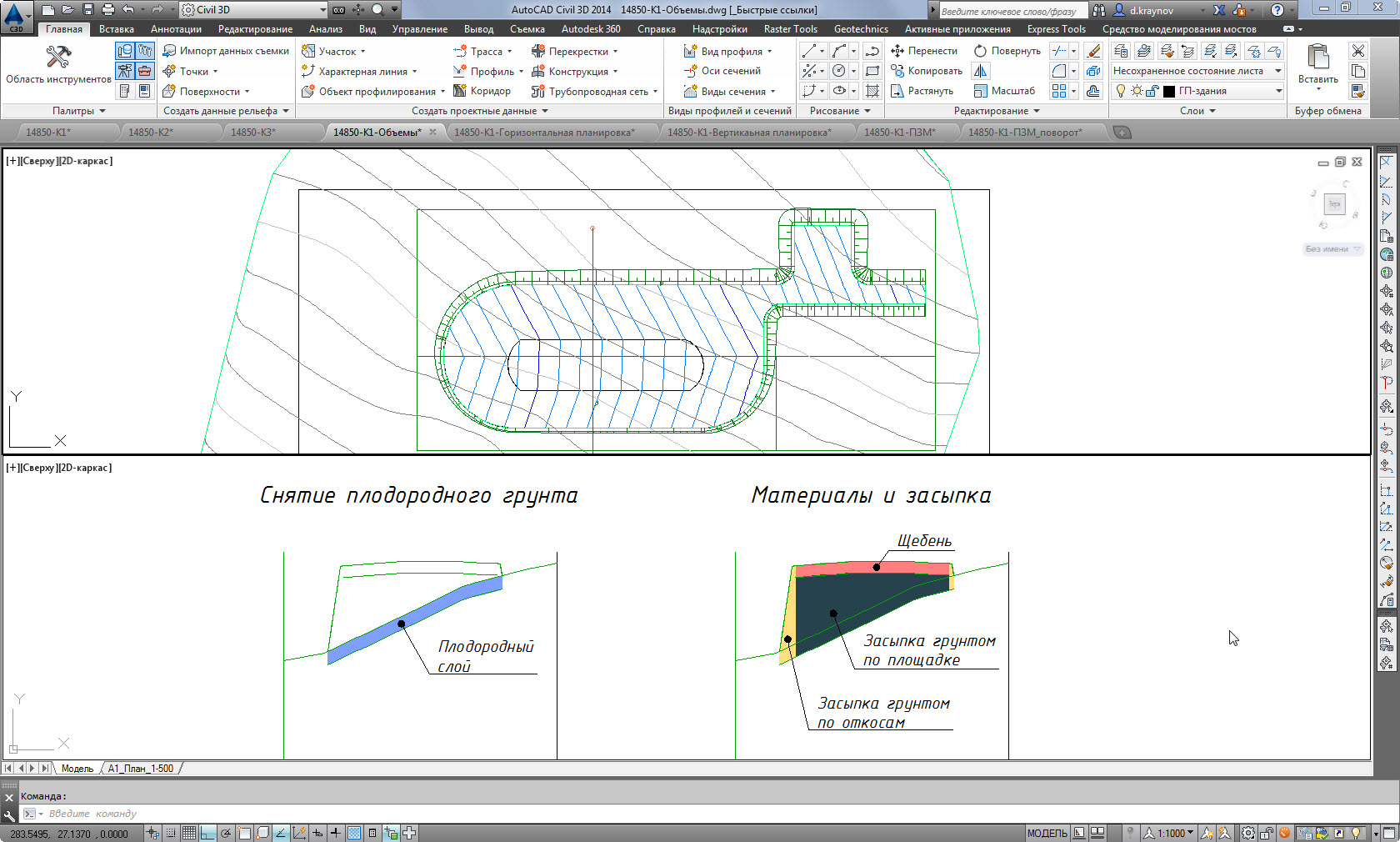
Task: Open the Civil 3D workspace dropdown
Action: [x=322, y=10]
